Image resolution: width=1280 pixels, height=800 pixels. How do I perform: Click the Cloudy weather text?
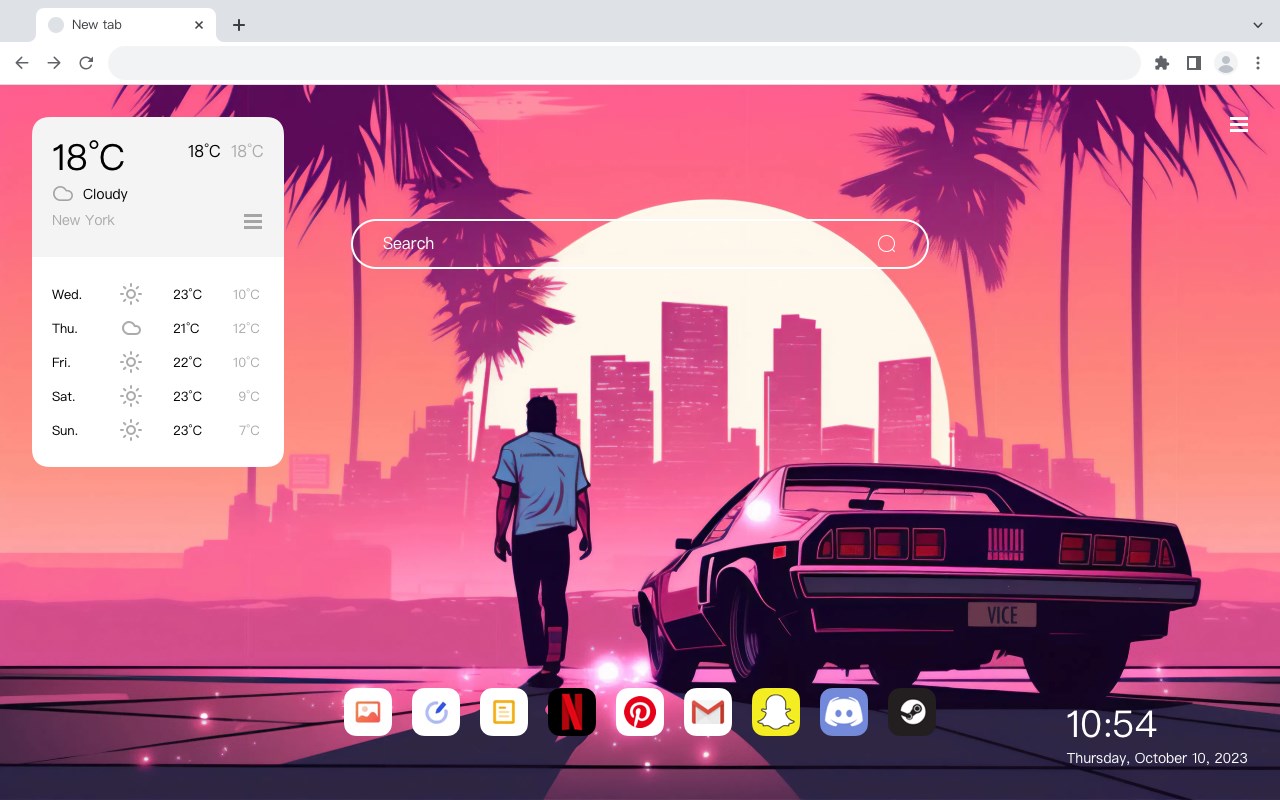105,194
